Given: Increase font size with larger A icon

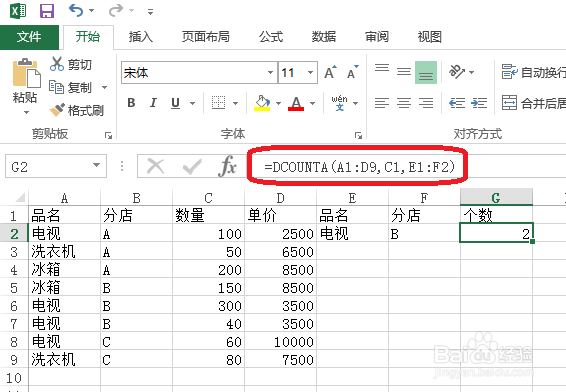Looking at the screenshot, I should click(x=330, y=72).
